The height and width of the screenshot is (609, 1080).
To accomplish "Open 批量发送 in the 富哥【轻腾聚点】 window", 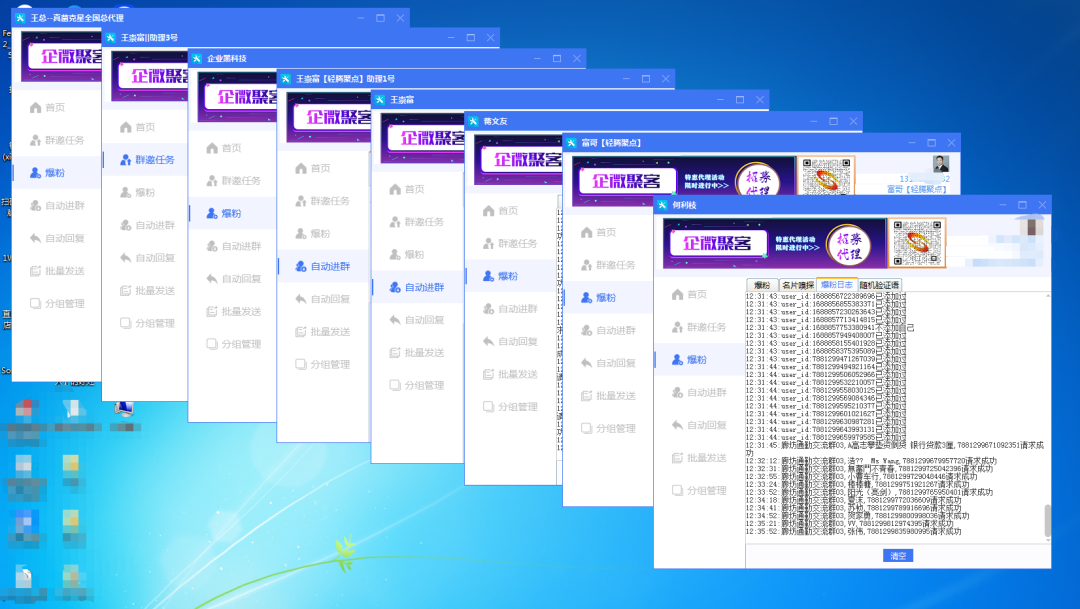I will (608, 395).
